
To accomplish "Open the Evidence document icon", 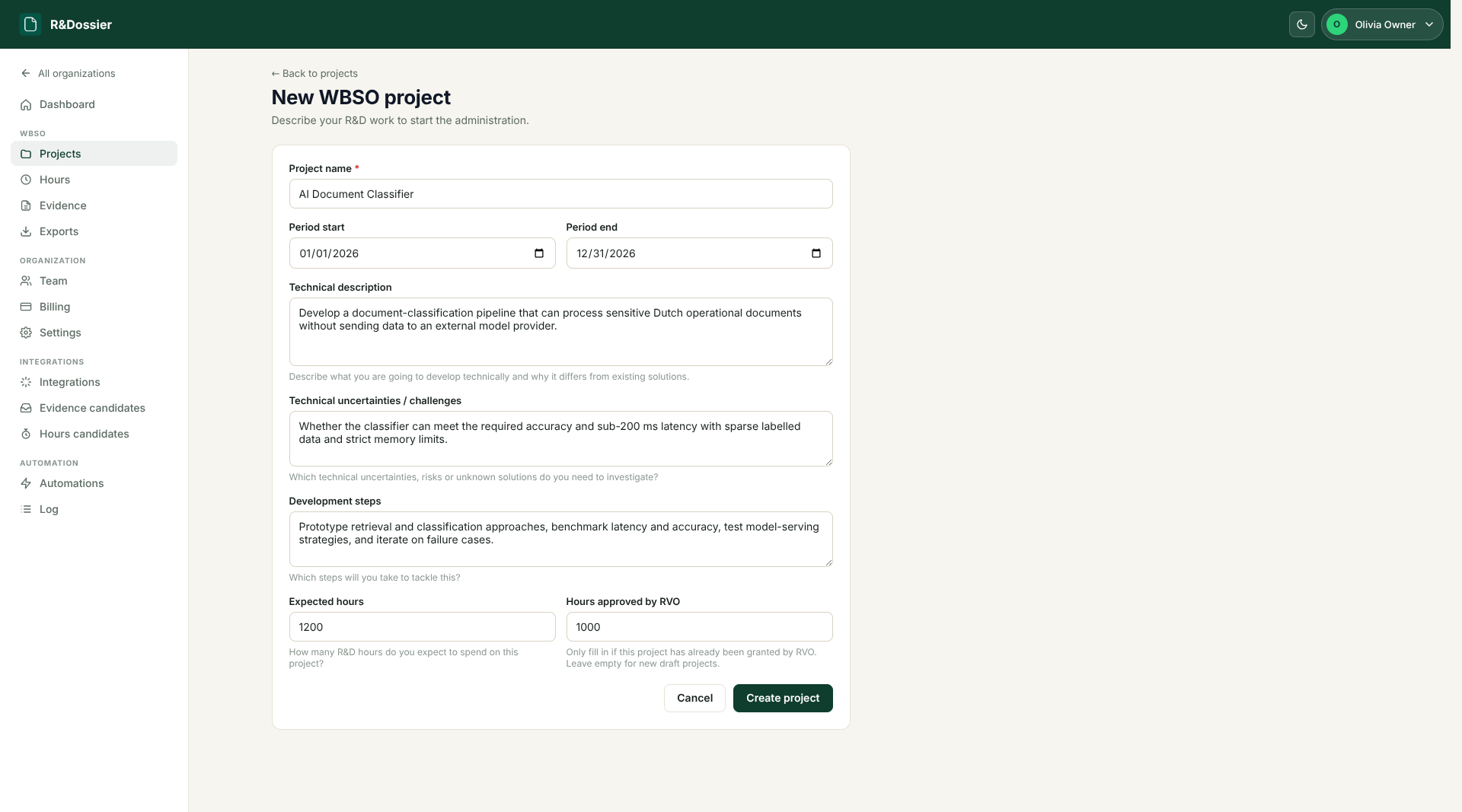I will [26, 205].
